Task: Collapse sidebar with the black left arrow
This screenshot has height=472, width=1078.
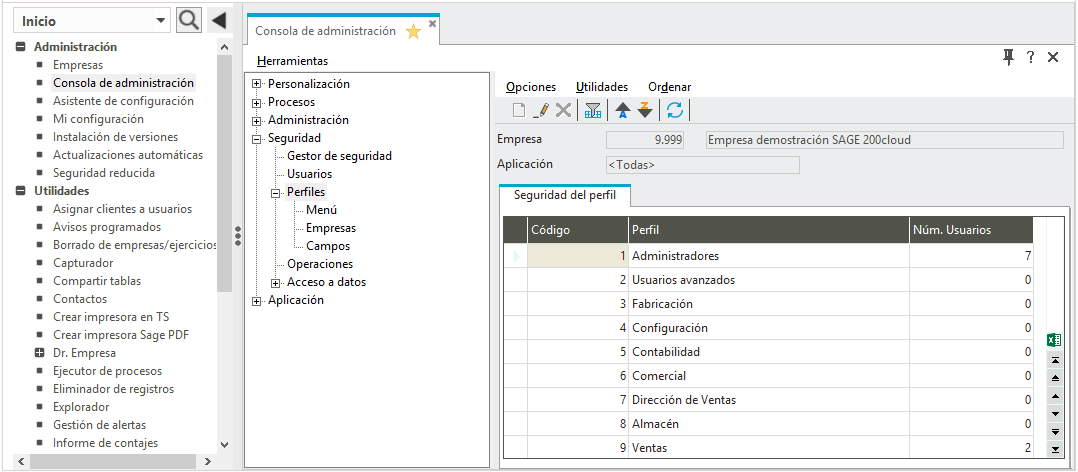Action: click(219, 21)
